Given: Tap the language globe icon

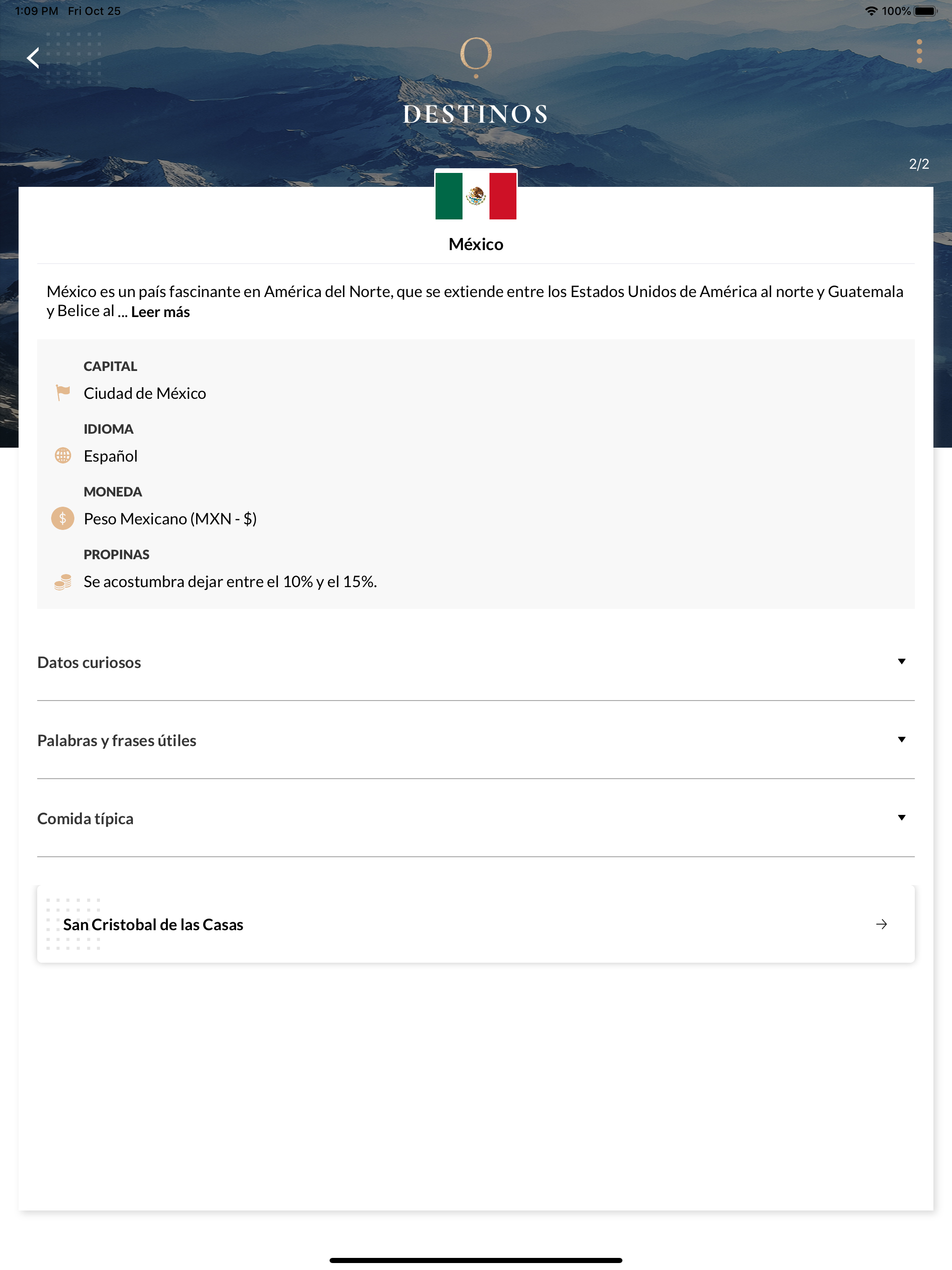Looking at the screenshot, I should coord(63,456).
